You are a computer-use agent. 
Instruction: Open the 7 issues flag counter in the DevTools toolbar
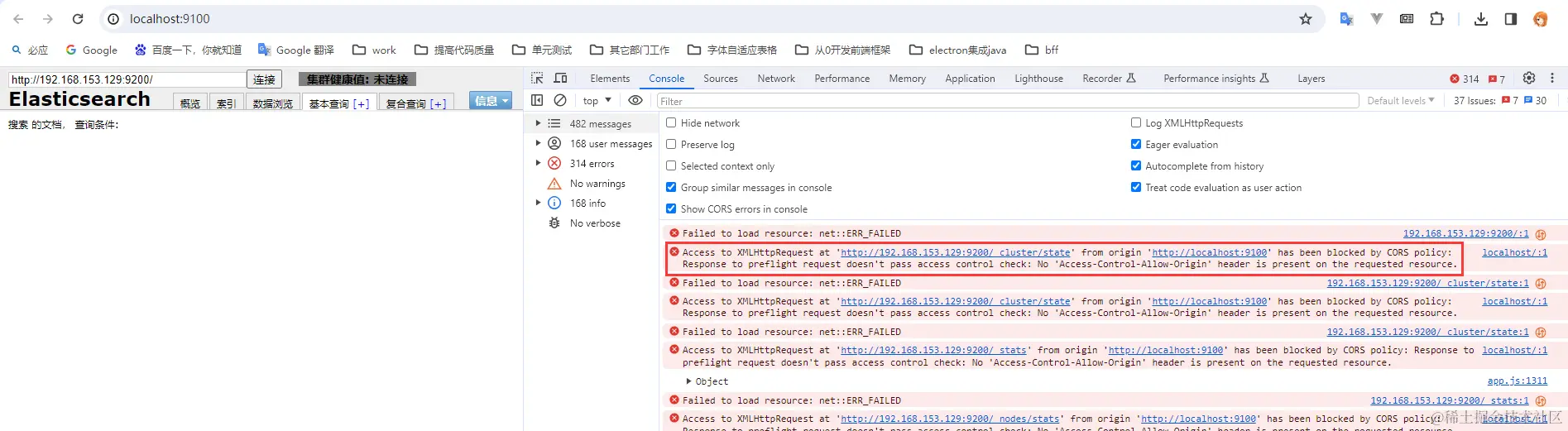[x=1497, y=79]
